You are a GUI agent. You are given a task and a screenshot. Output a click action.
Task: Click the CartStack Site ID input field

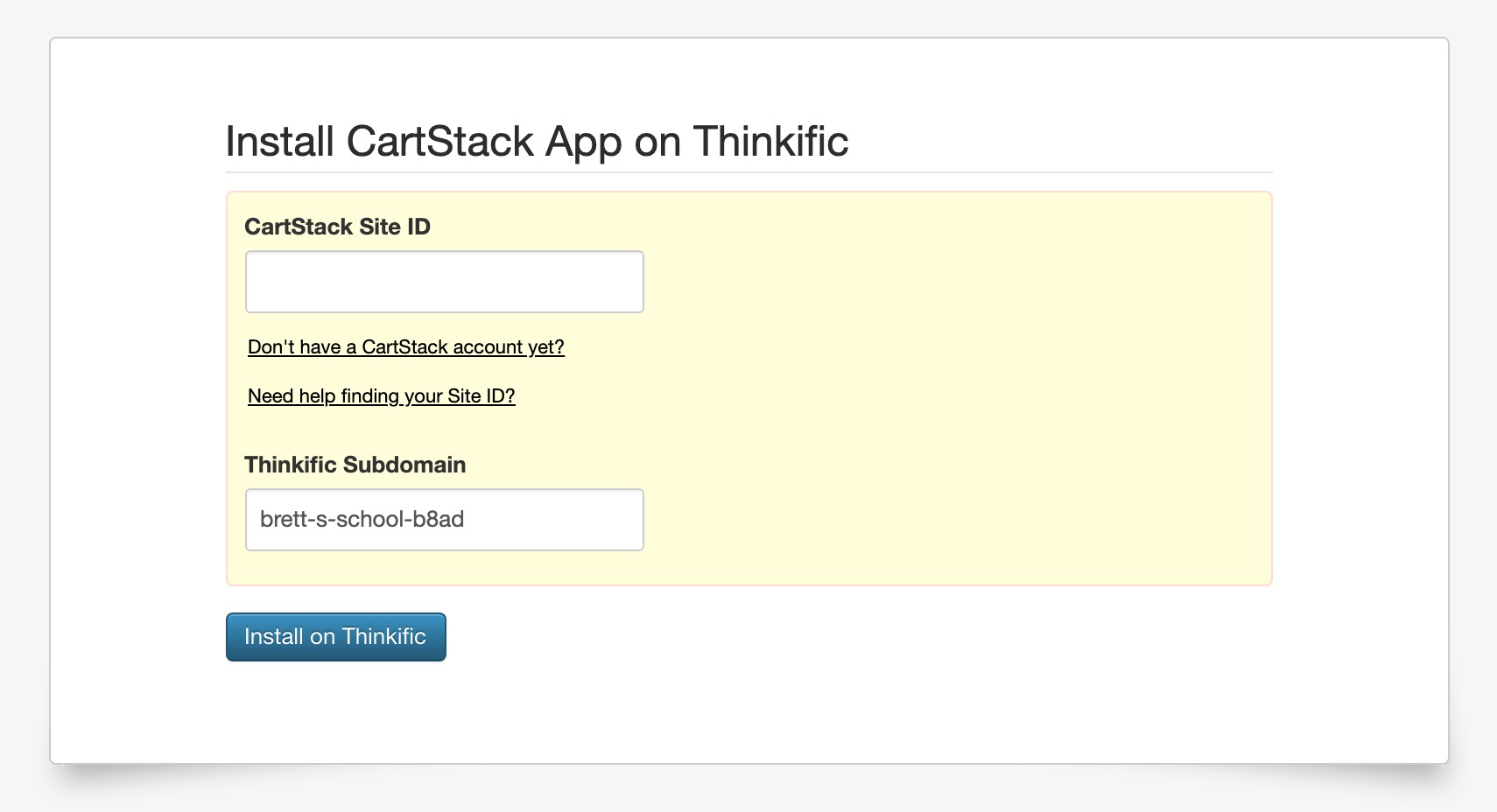(x=445, y=282)
